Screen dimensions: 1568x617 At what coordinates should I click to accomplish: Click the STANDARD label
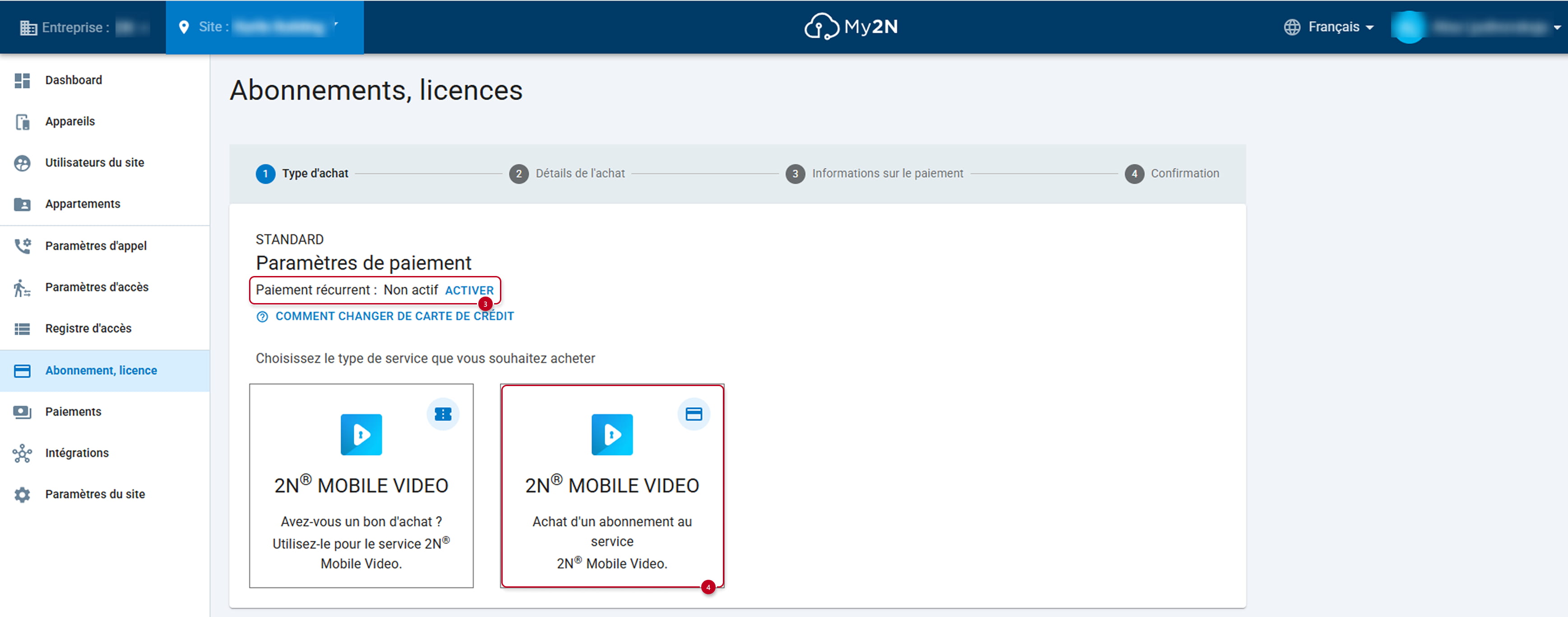(x=290, y=240)
